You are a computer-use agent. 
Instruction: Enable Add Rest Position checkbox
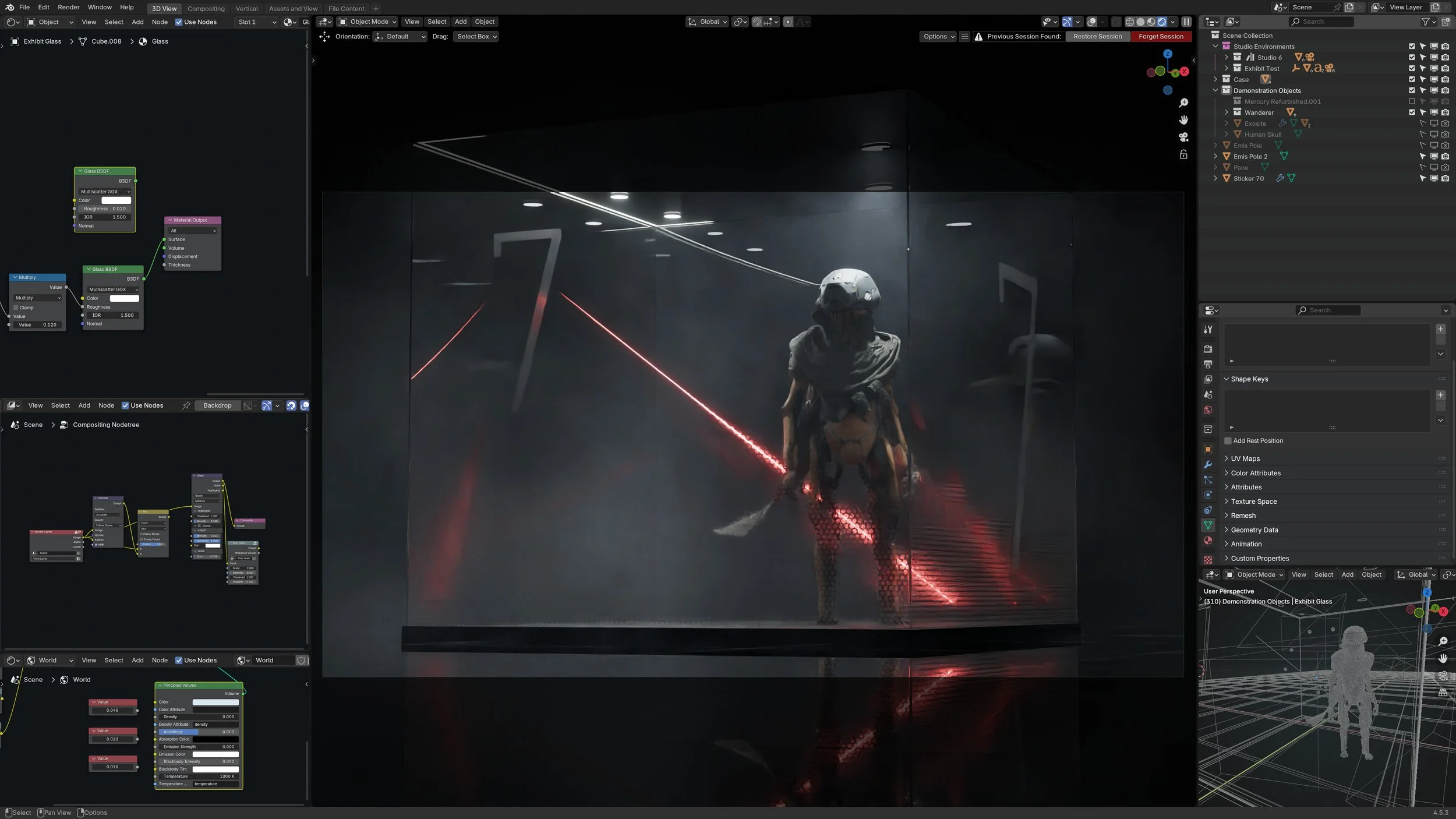(1228, 441)
